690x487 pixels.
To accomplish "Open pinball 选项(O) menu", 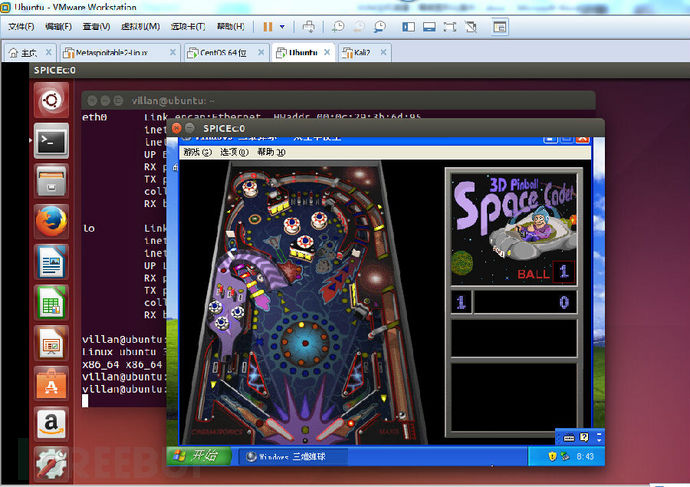I will (x=234, y=152).
